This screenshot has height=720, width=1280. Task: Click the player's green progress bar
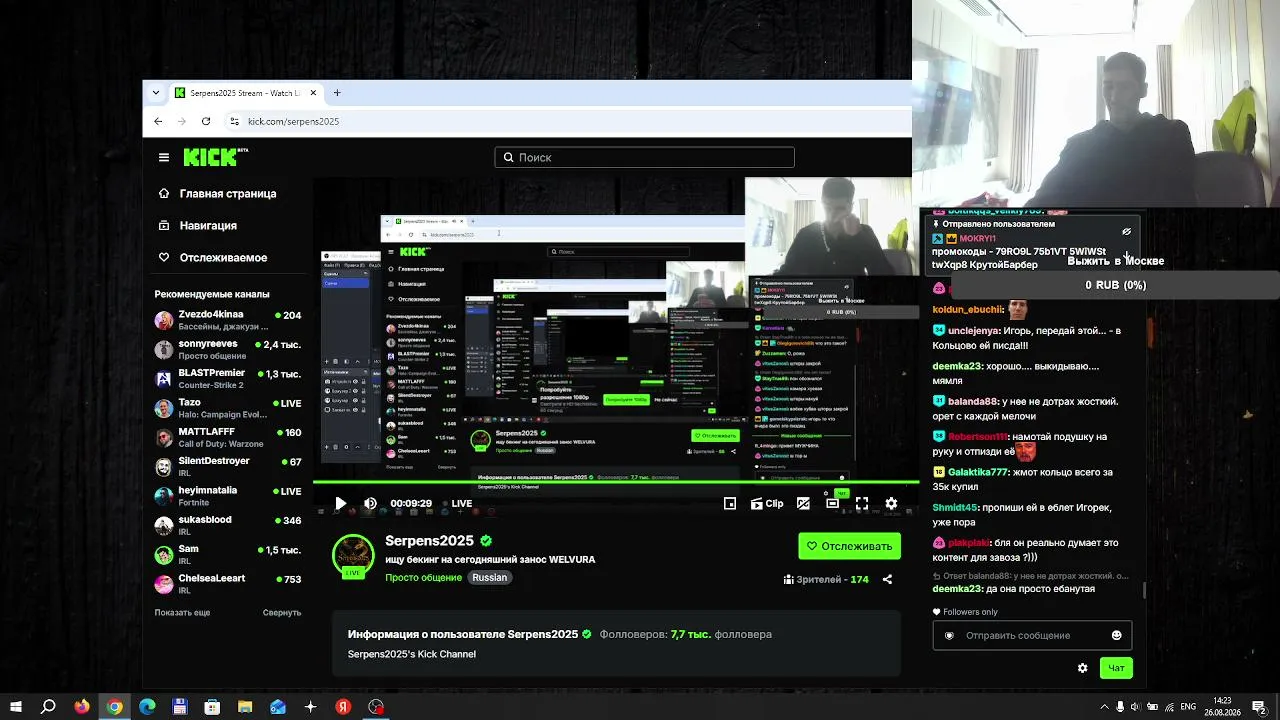616,482
